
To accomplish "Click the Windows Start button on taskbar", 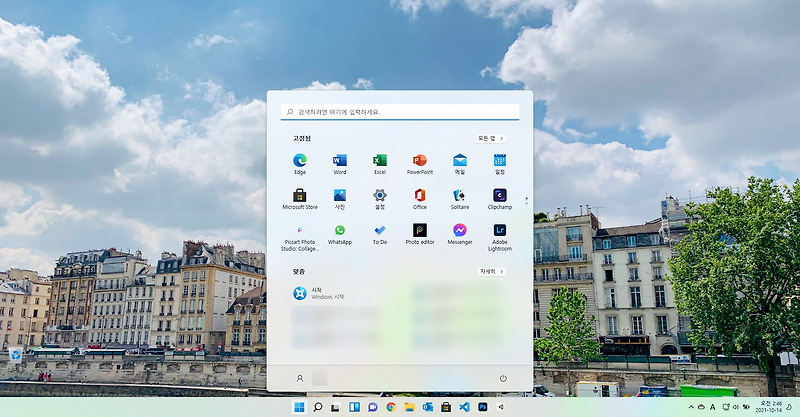I will [x=299, y=407].
